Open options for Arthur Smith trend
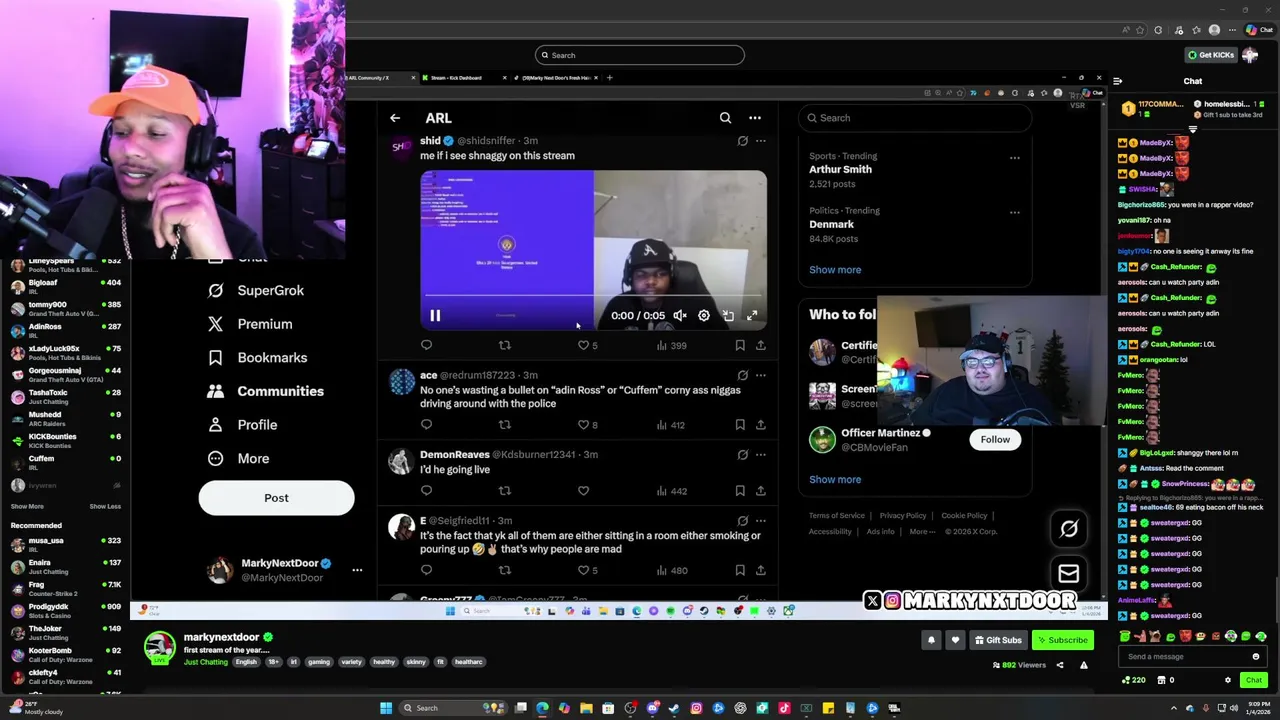Screen dimensions: 1280x720 [x=1014, y=158]
